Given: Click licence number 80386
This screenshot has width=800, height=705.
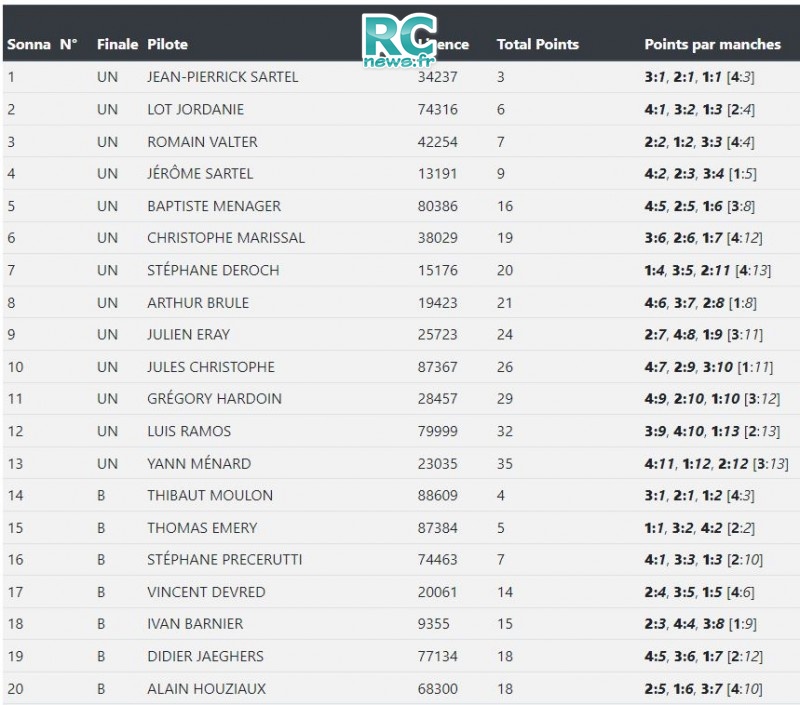Looking at the screenshot, I should [437, 206].
